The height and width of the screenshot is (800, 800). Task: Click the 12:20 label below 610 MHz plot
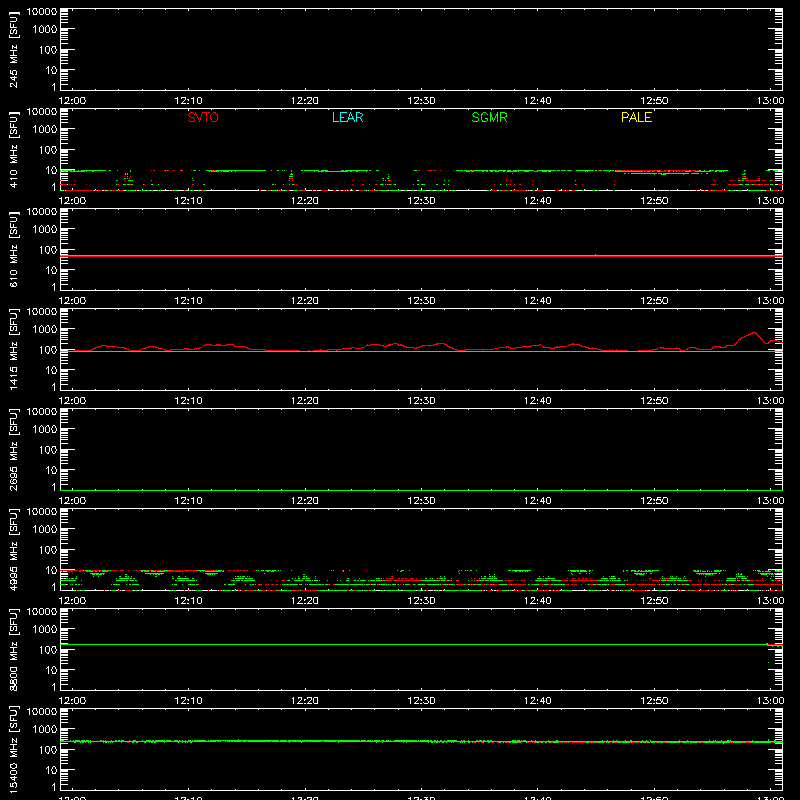tap(305, 301)
